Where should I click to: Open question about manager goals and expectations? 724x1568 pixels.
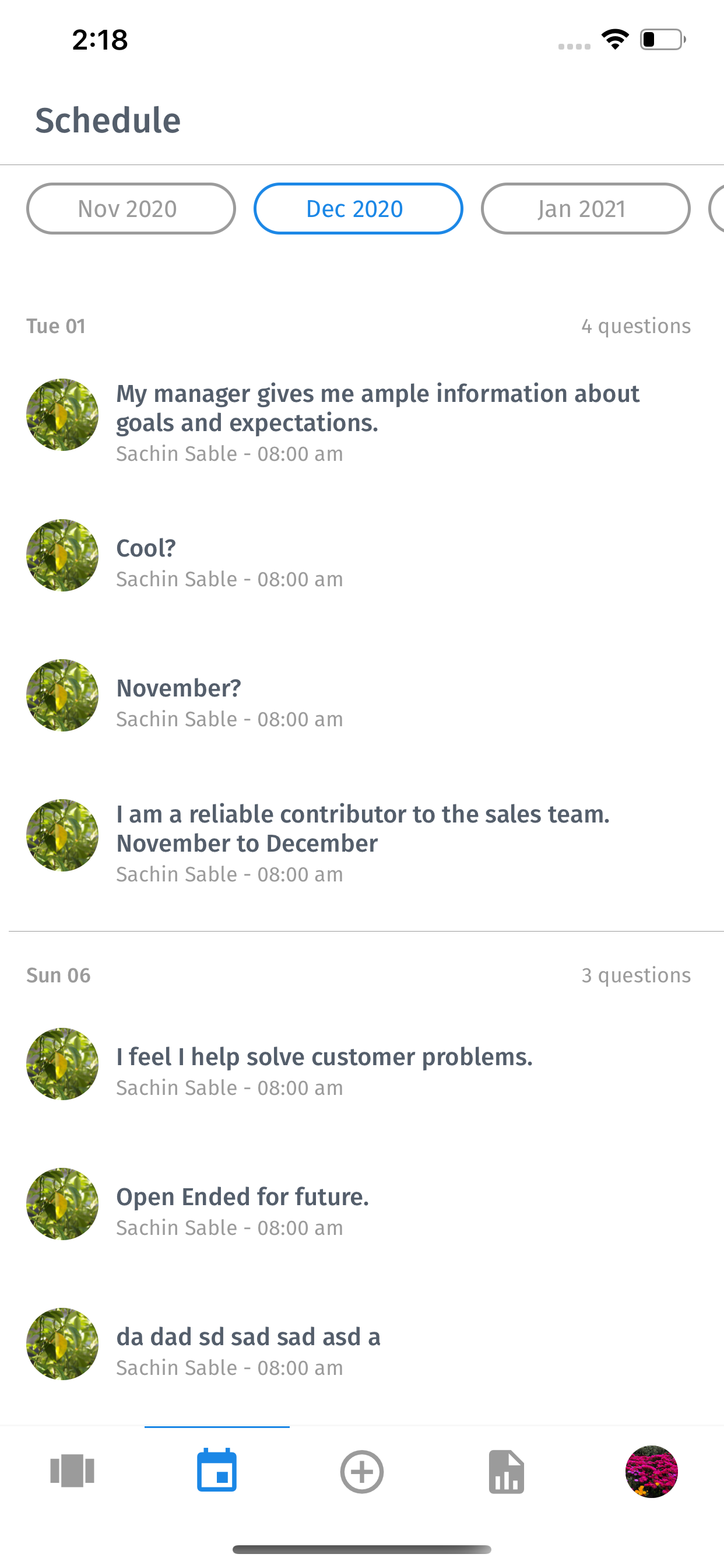pos(377,422)
